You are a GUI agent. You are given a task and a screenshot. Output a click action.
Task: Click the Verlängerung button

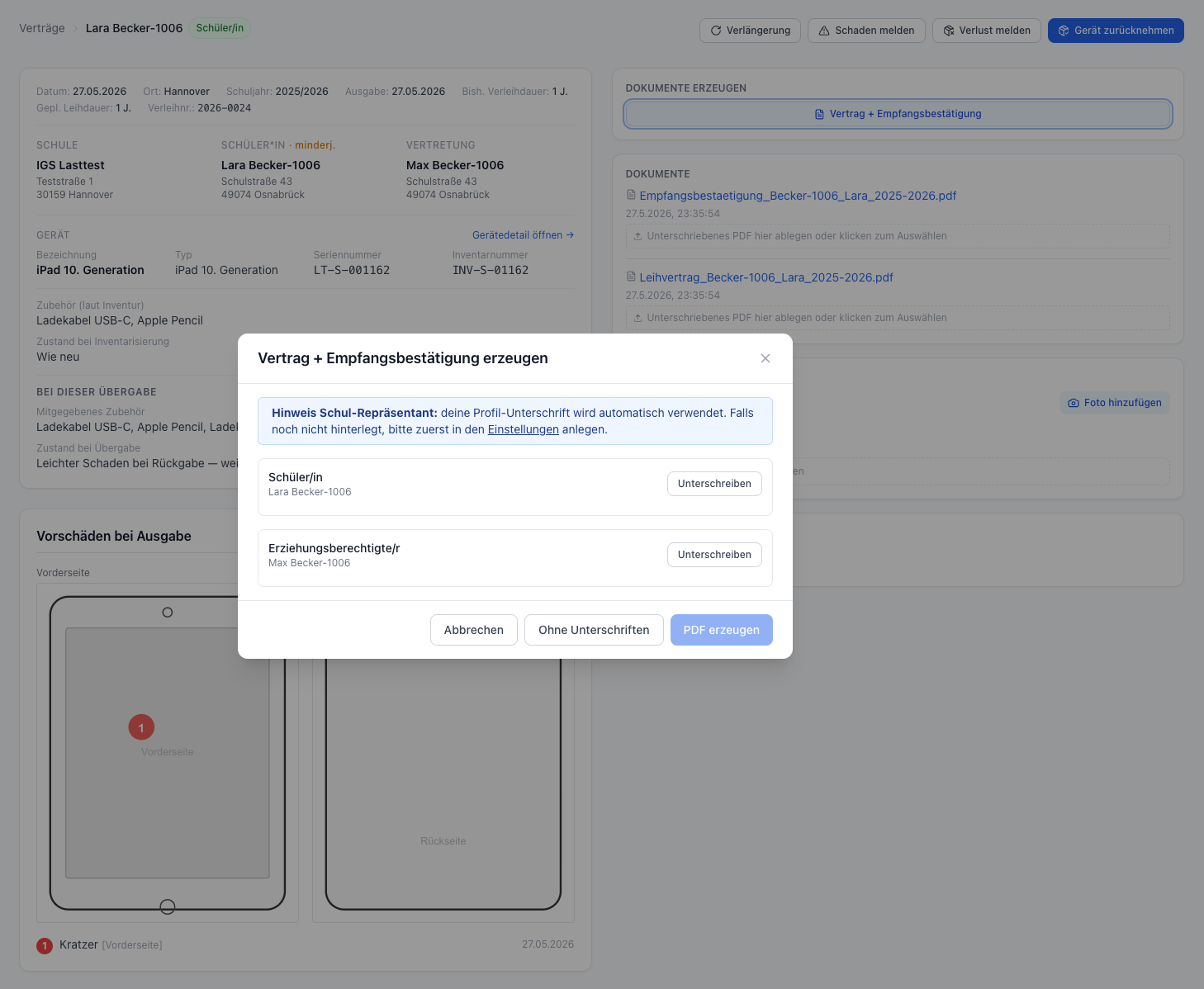click(750, 31)
